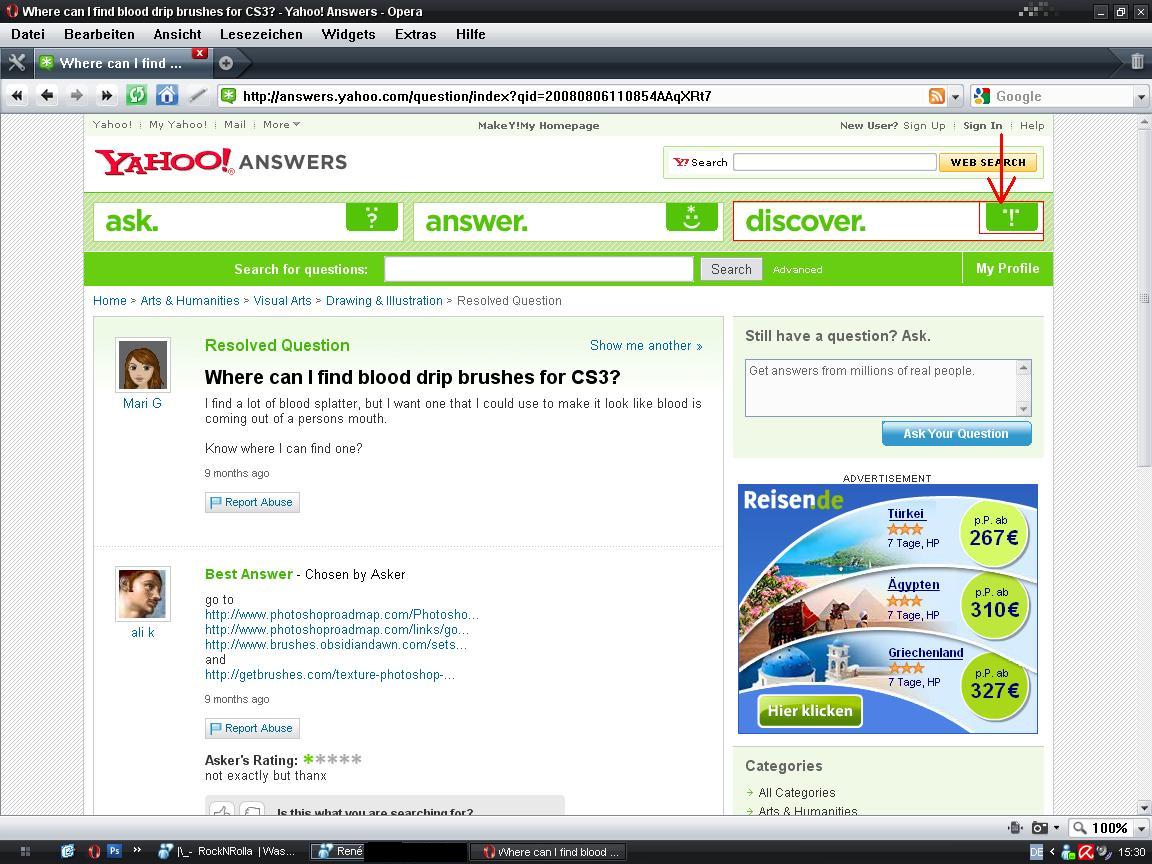Open the Opera panels wrench icon

[16, 62]
